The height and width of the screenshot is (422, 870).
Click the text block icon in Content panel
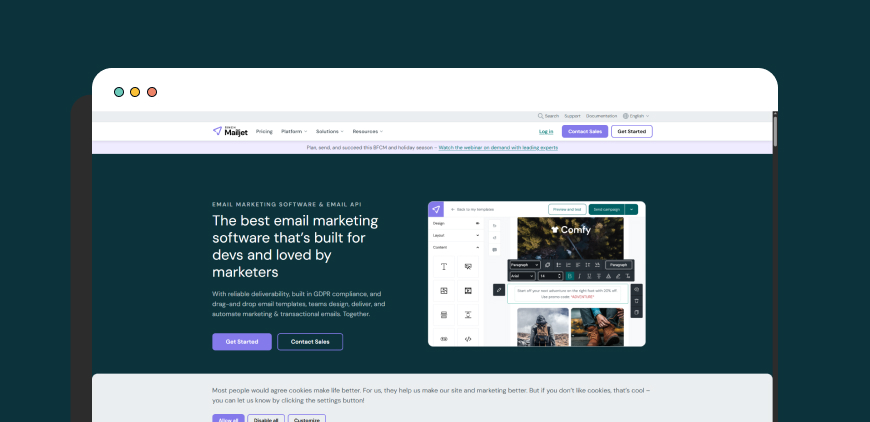pos(444,266)
